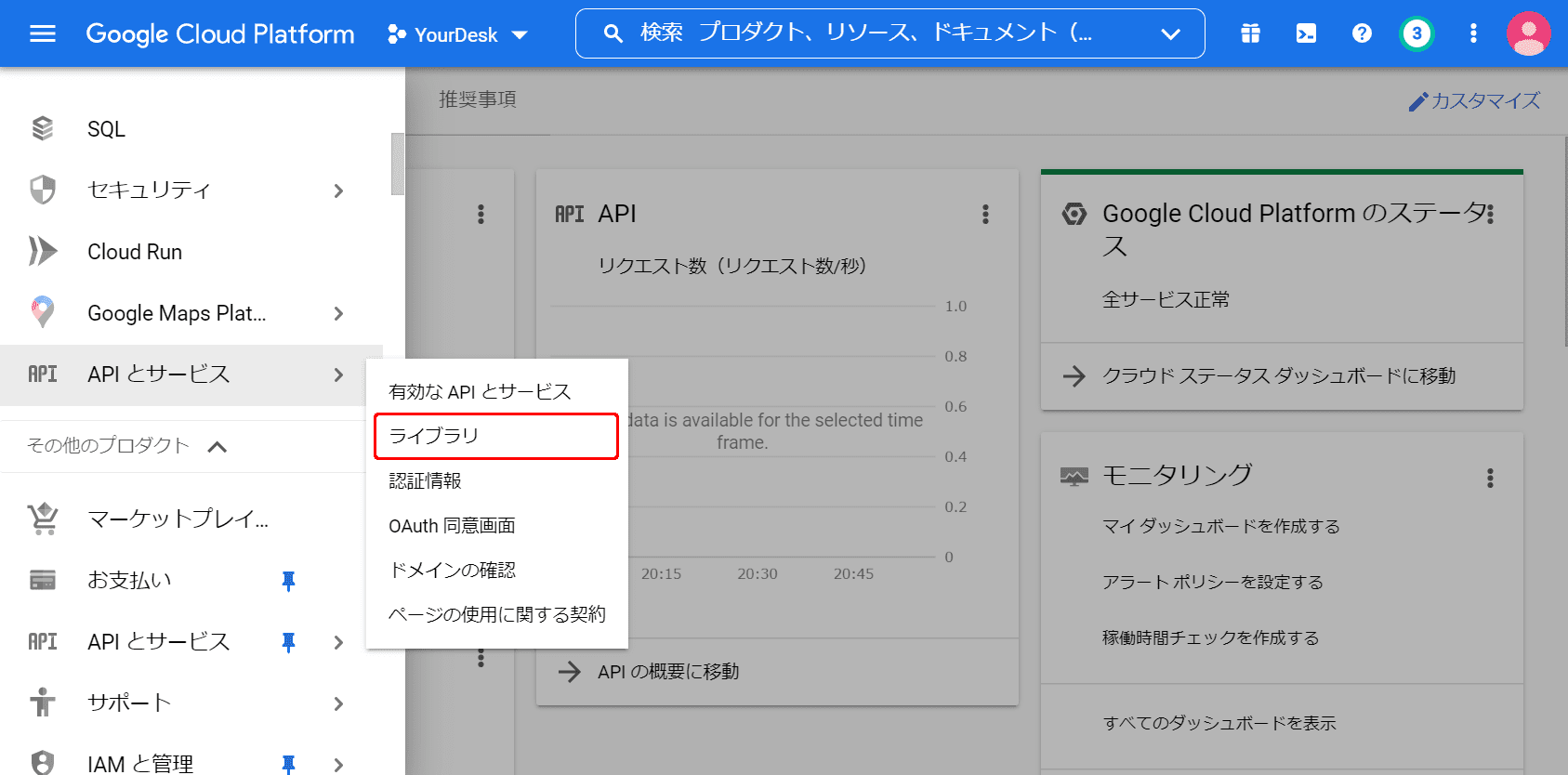Open the help question mark icon
1568x775 pixels.
[x=1362, y=34]
